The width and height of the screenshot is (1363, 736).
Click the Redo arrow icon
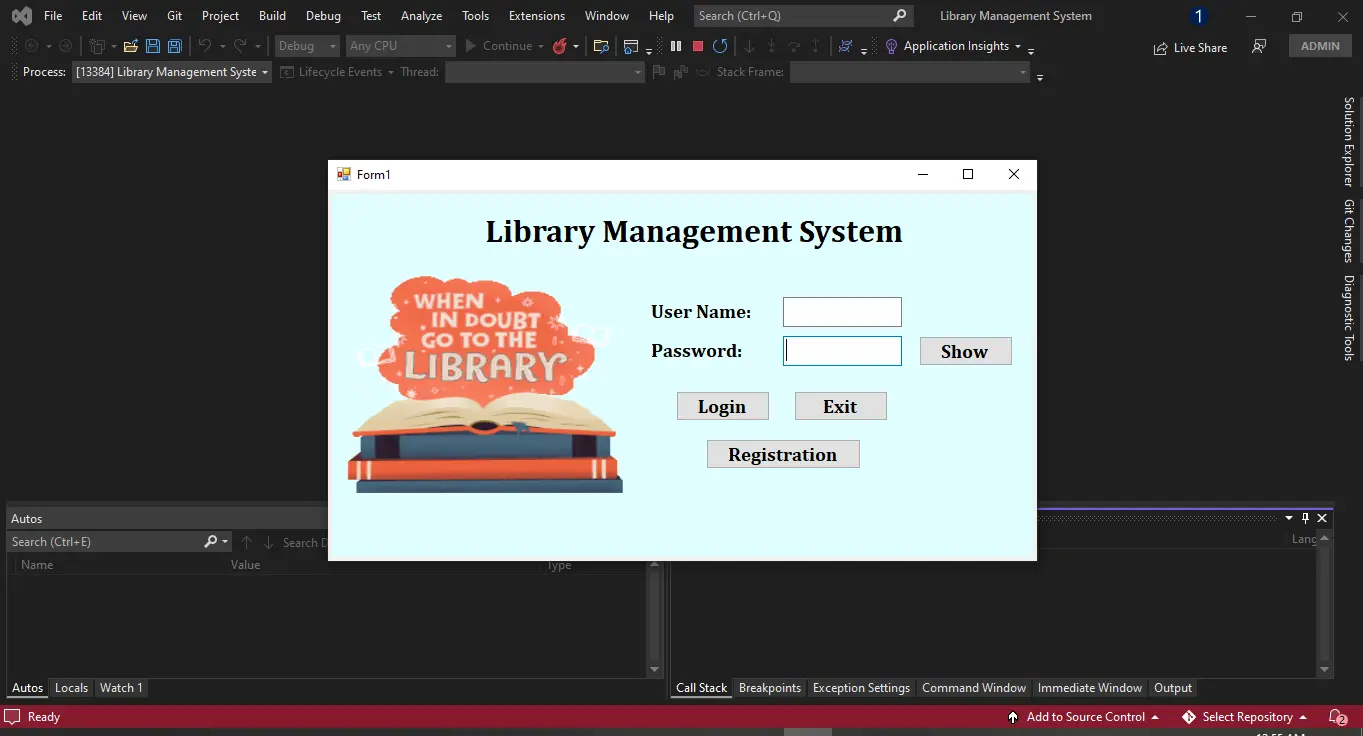coord(240,46)
